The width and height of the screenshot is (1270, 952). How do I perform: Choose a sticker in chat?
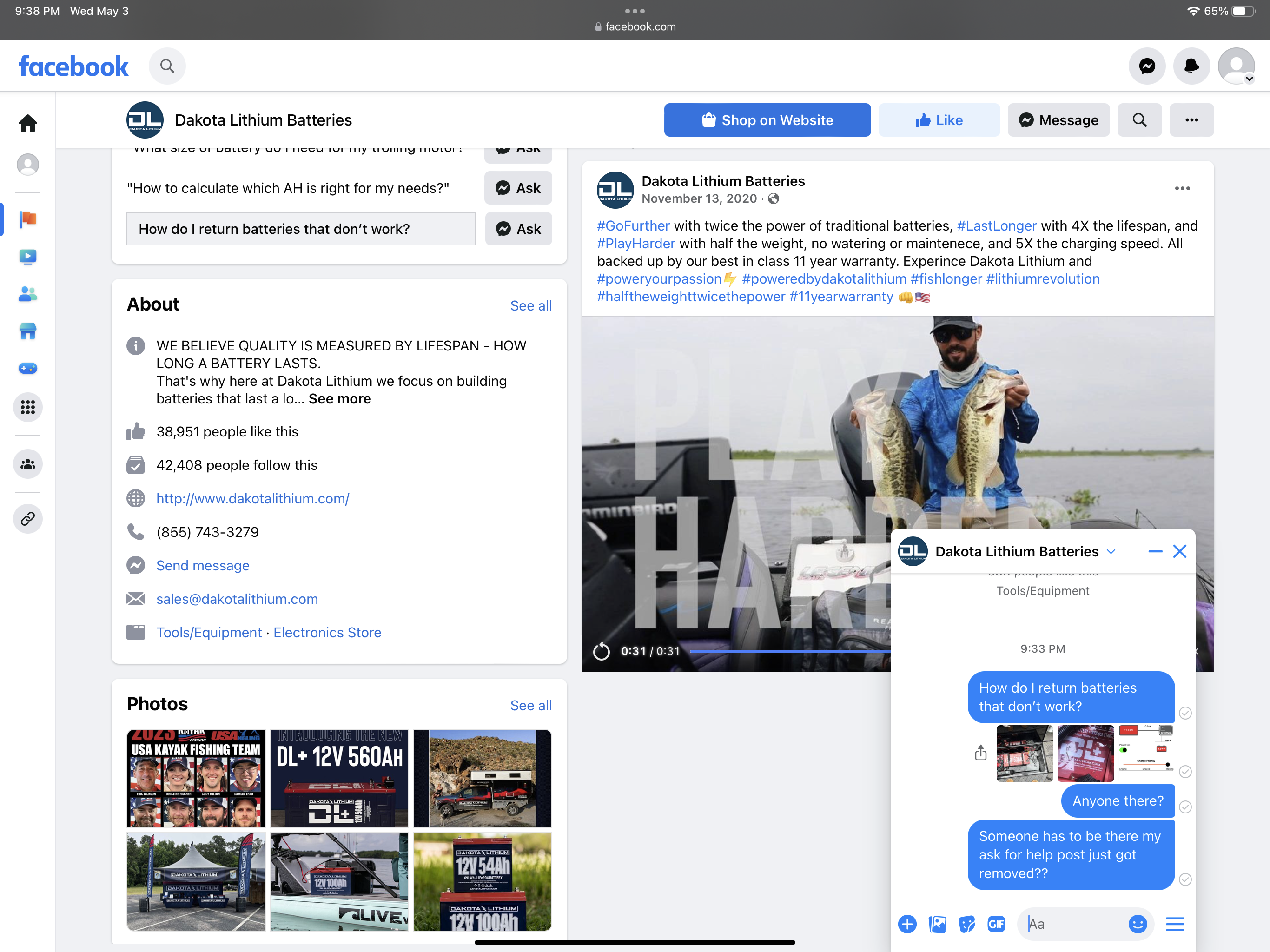point(967,924)
